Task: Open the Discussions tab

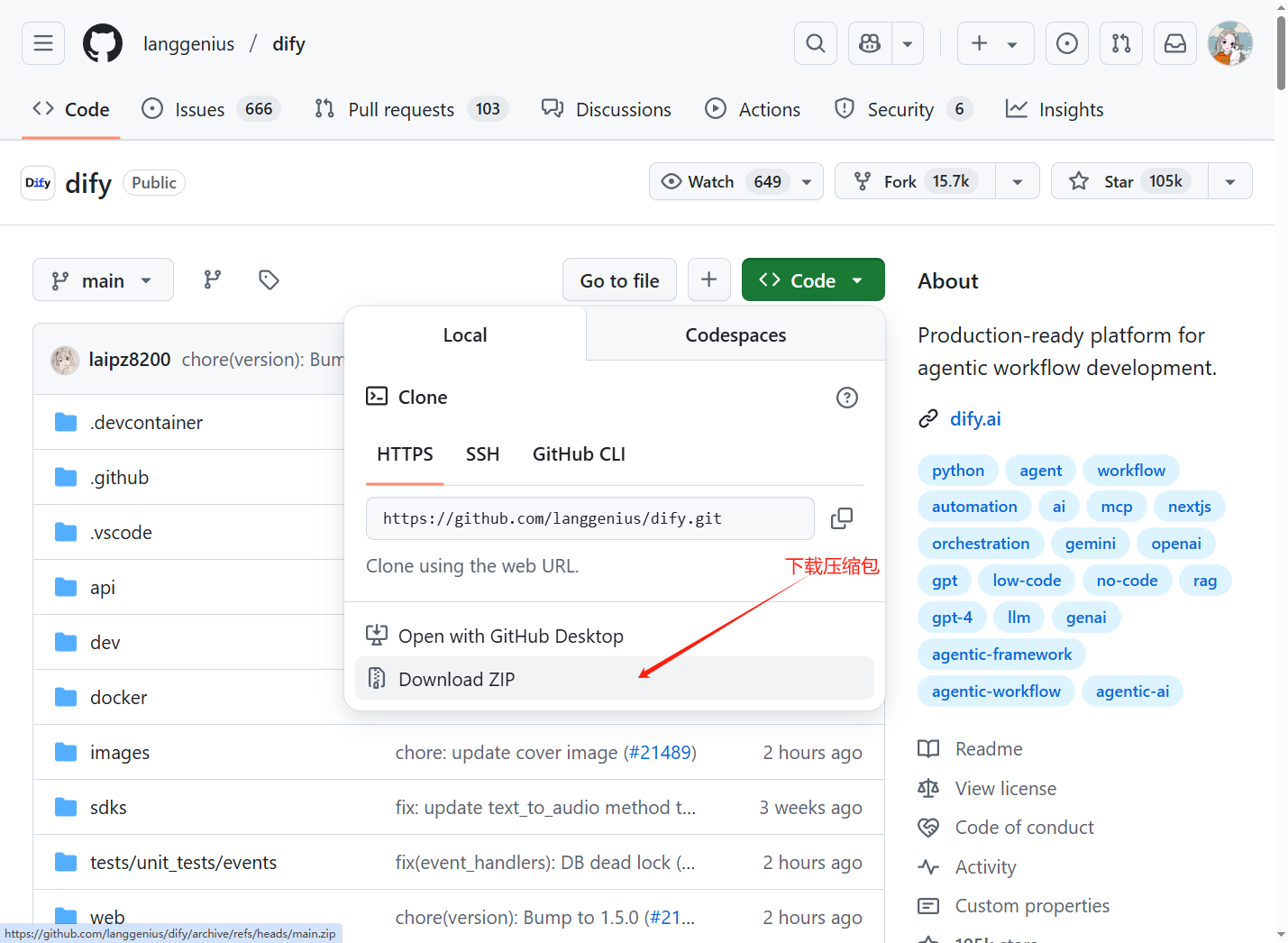Action: click(x=607, y=109)
